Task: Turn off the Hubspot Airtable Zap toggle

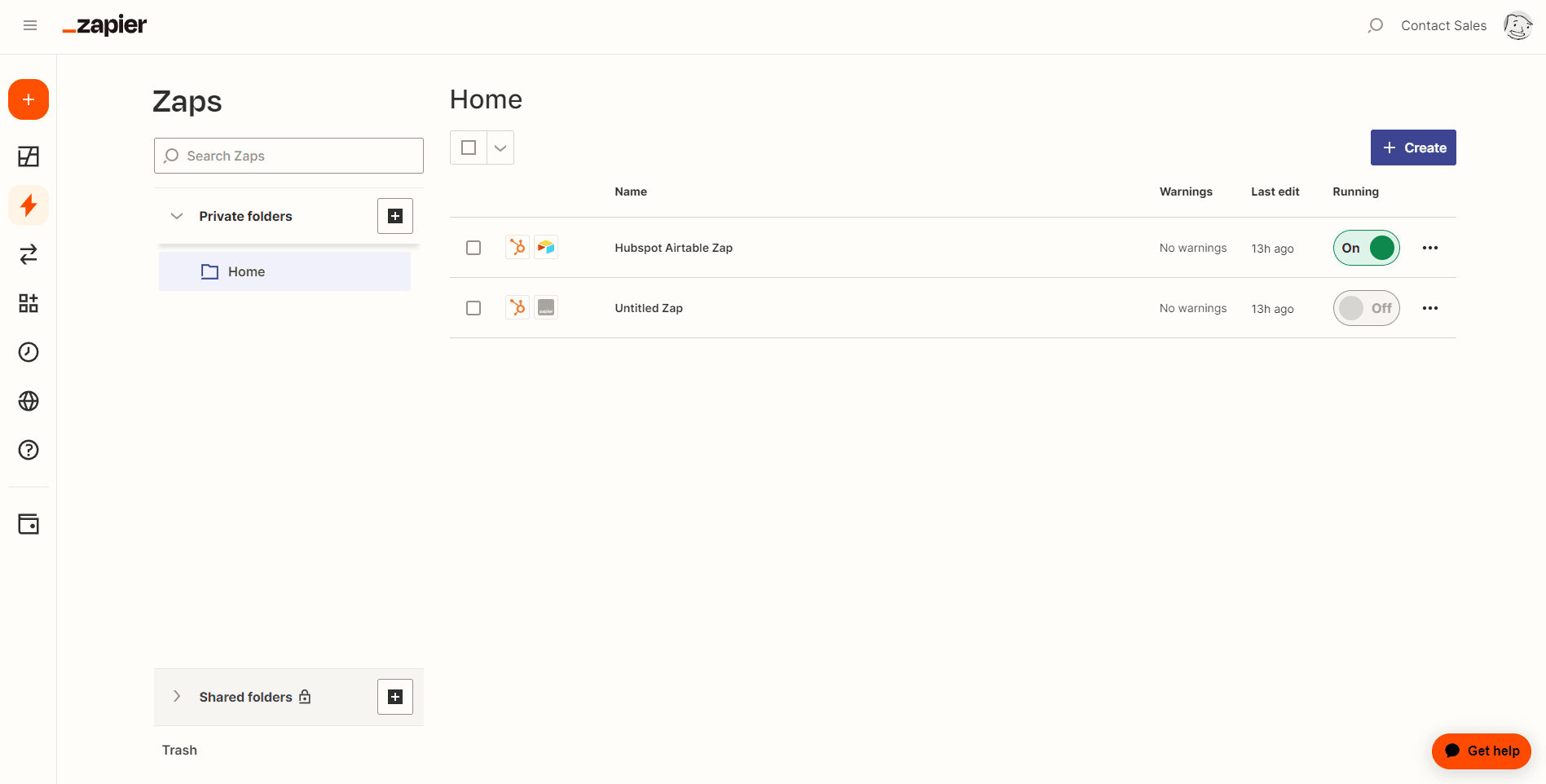Action: [x=1367, y=248]
